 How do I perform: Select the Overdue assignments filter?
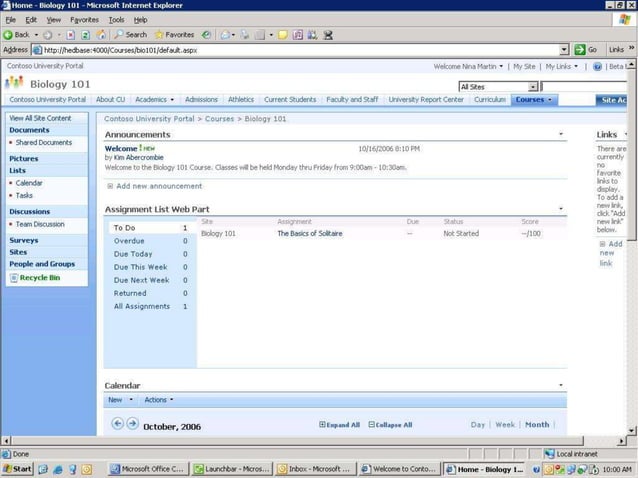(129, 241)
